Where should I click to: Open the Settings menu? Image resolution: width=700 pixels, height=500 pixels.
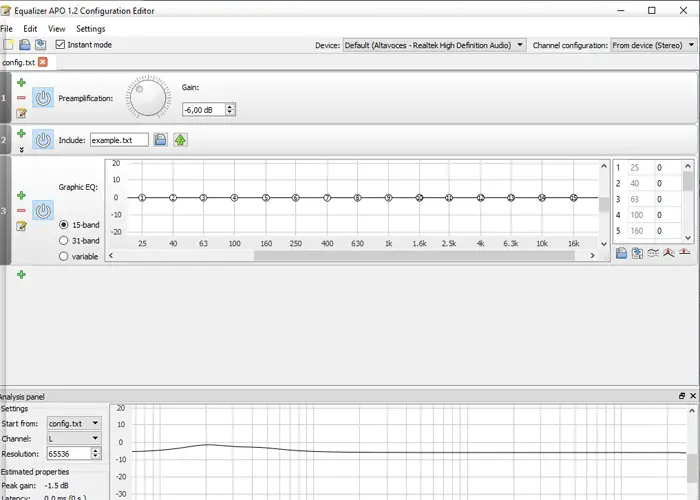91,29
